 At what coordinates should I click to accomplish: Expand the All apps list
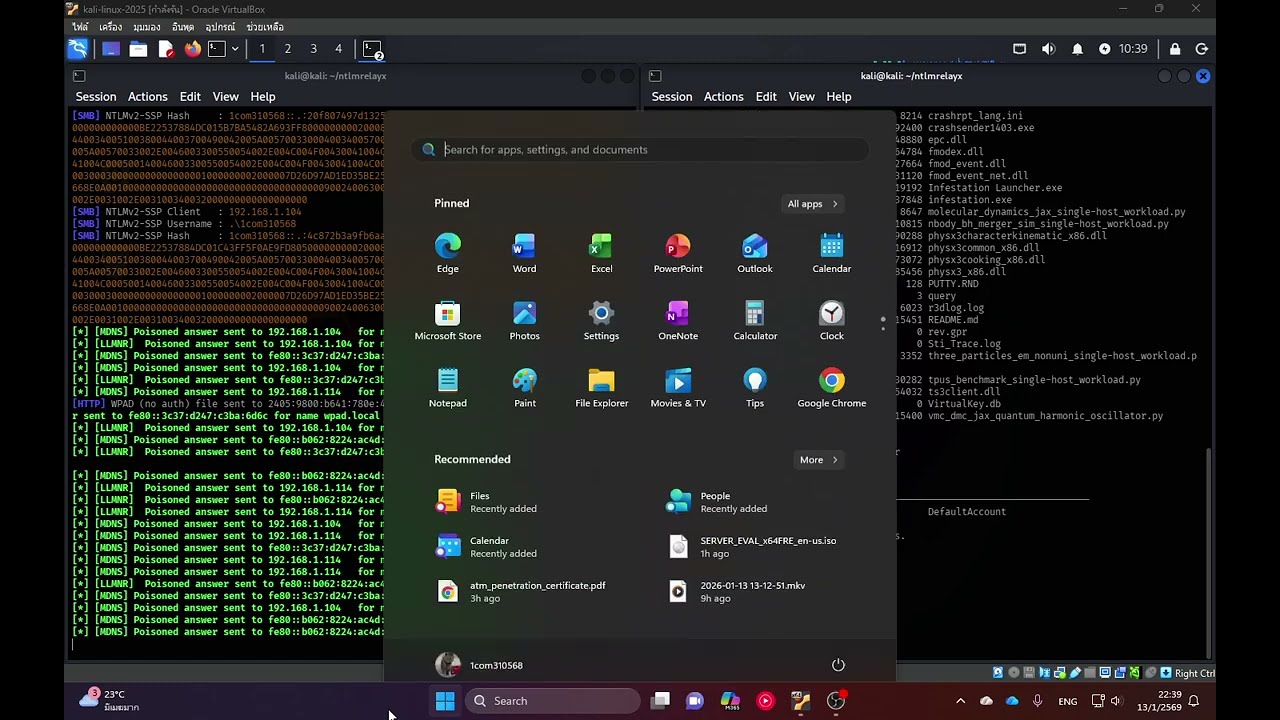click(x=812, y=204)
